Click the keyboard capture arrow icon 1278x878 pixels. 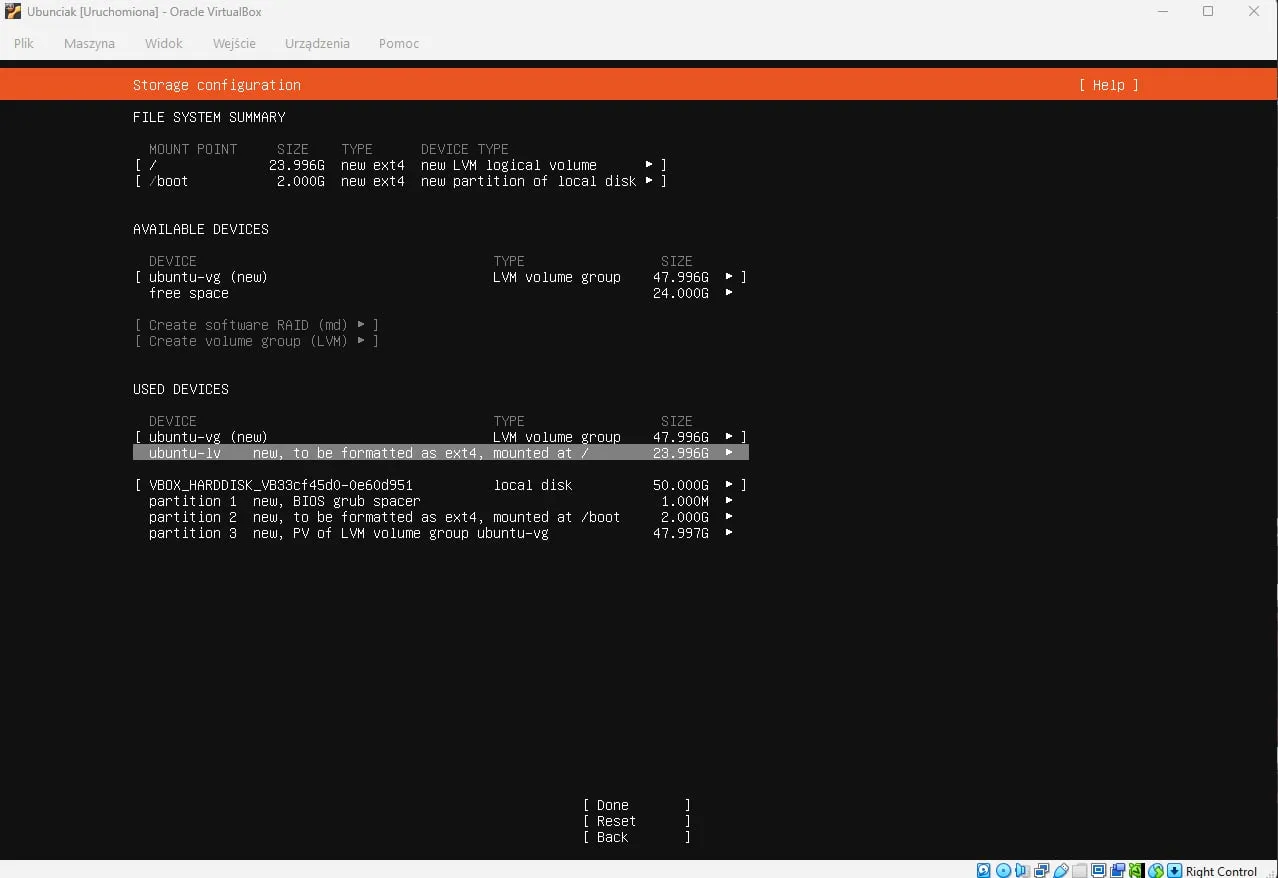click(1174, 870)
